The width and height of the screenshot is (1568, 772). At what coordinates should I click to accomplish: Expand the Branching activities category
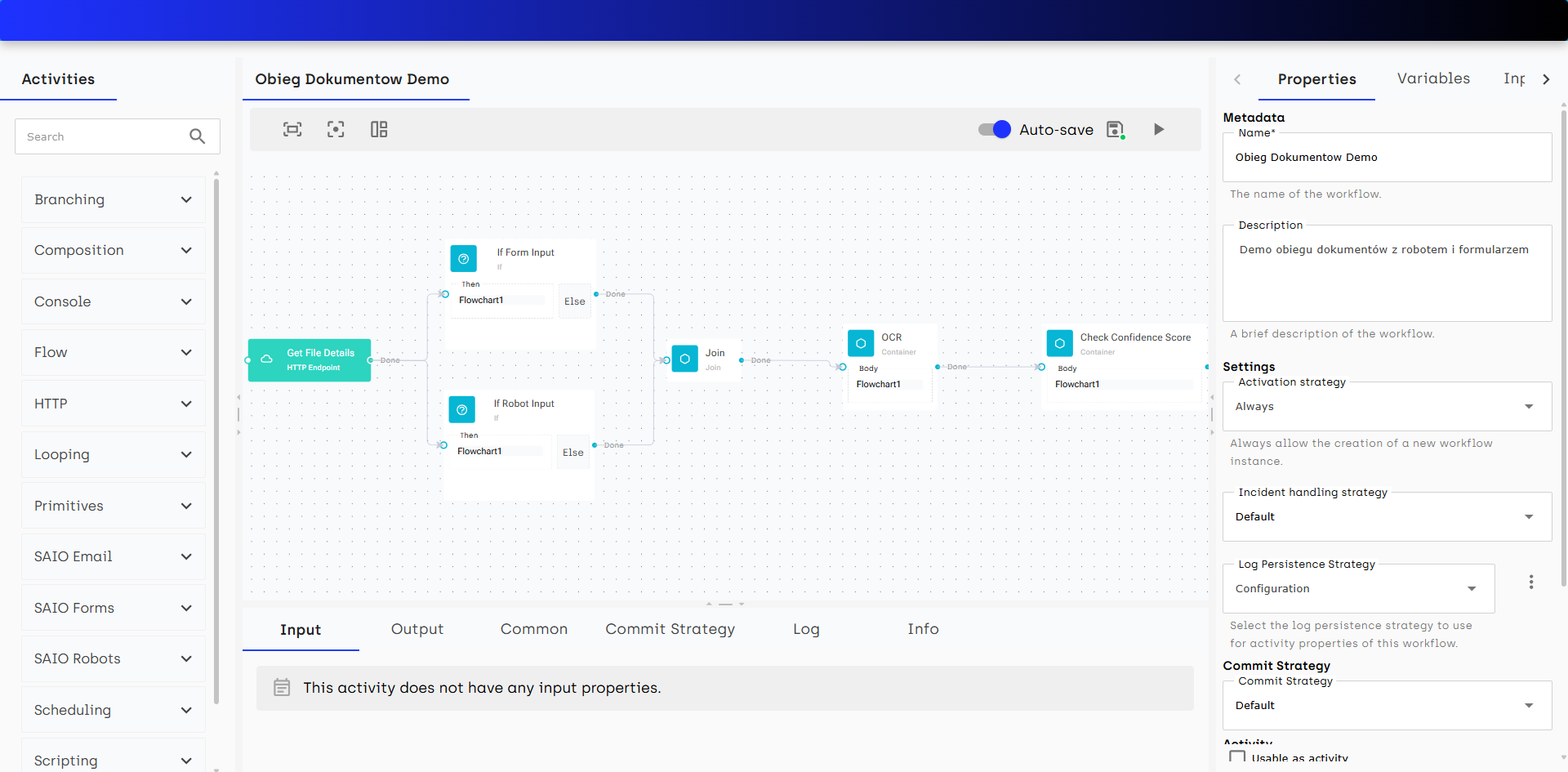(114, 199)
